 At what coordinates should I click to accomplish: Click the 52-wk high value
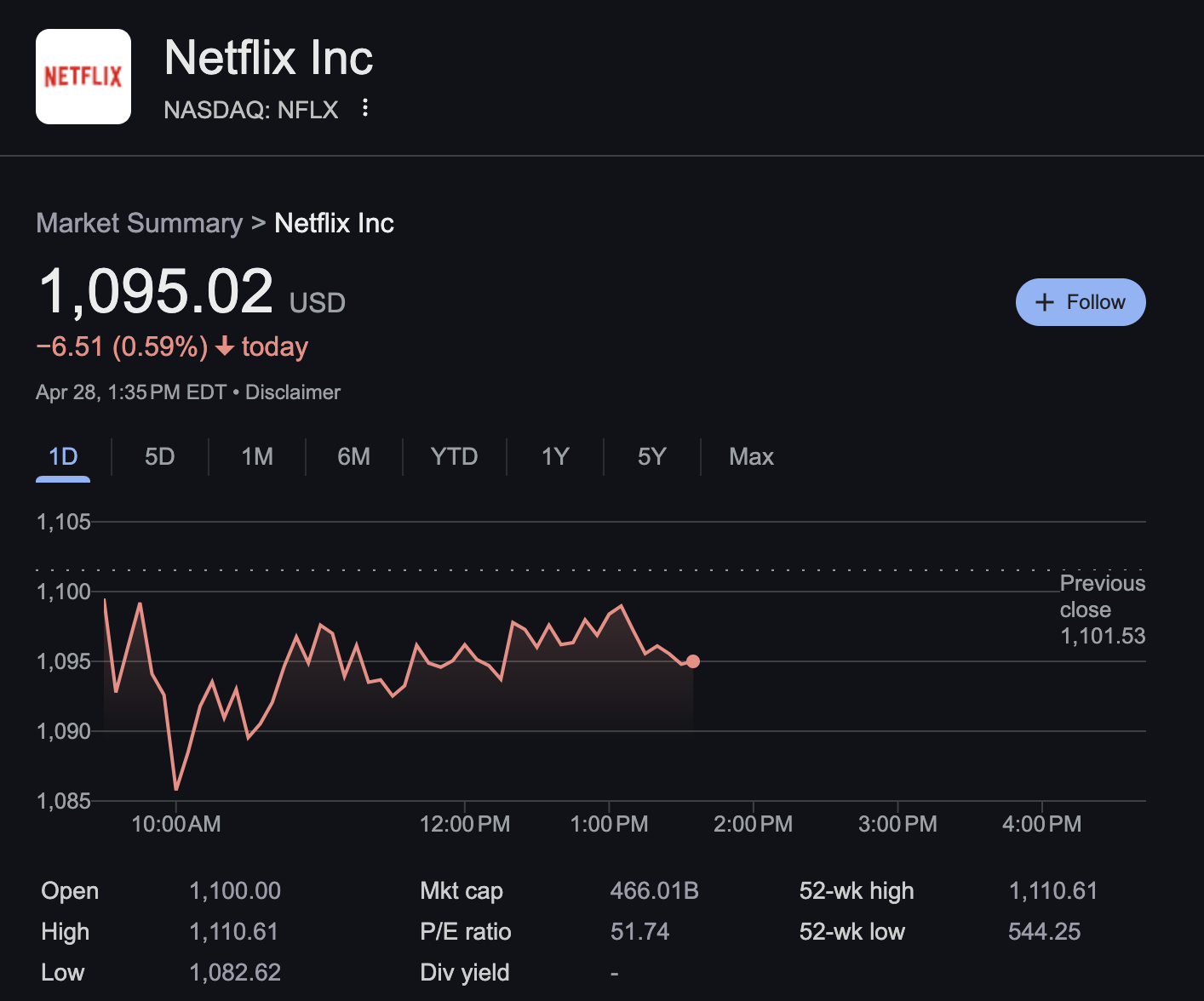(1053, 891)
